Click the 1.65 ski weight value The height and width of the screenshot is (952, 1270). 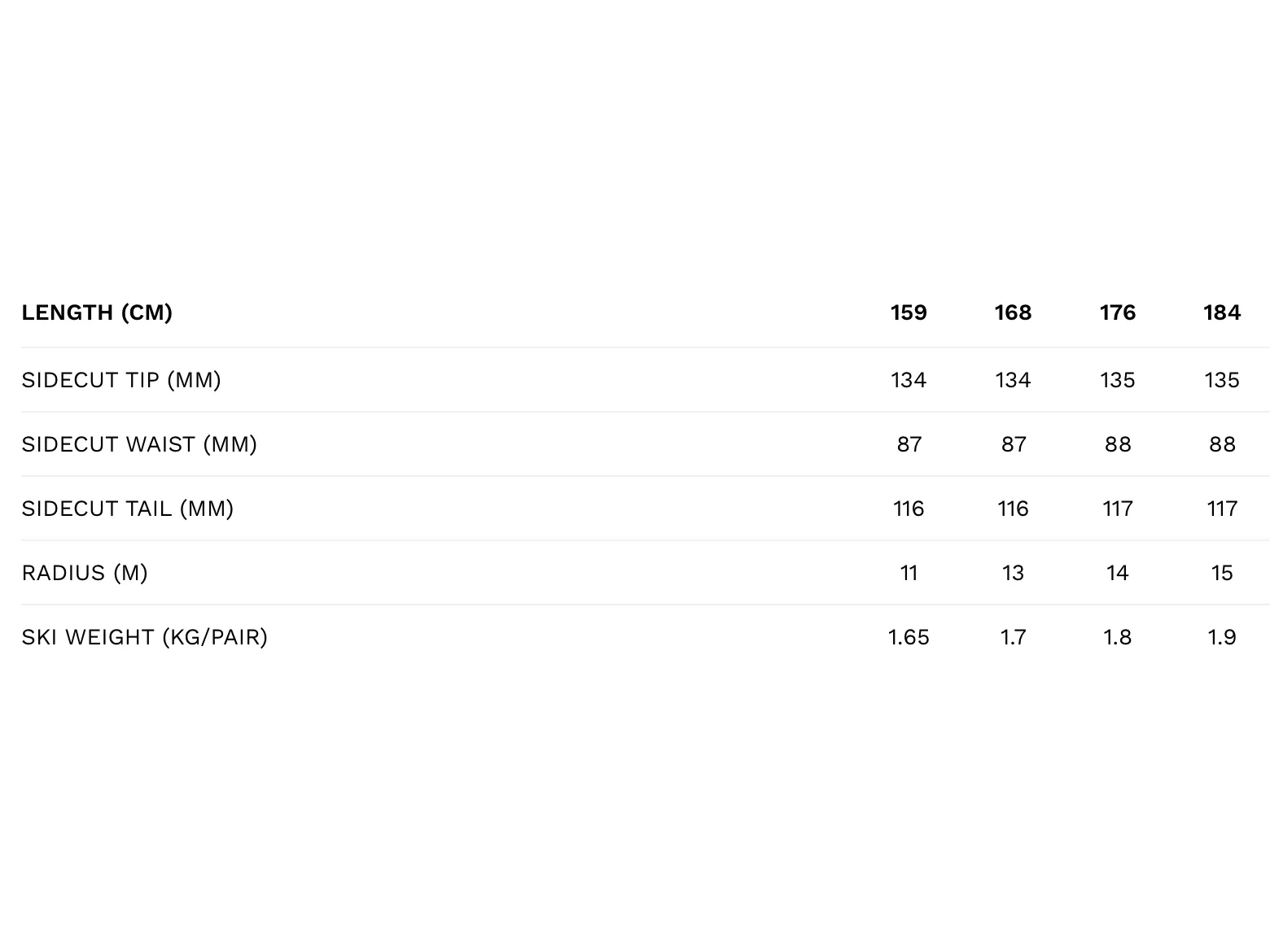909,637
